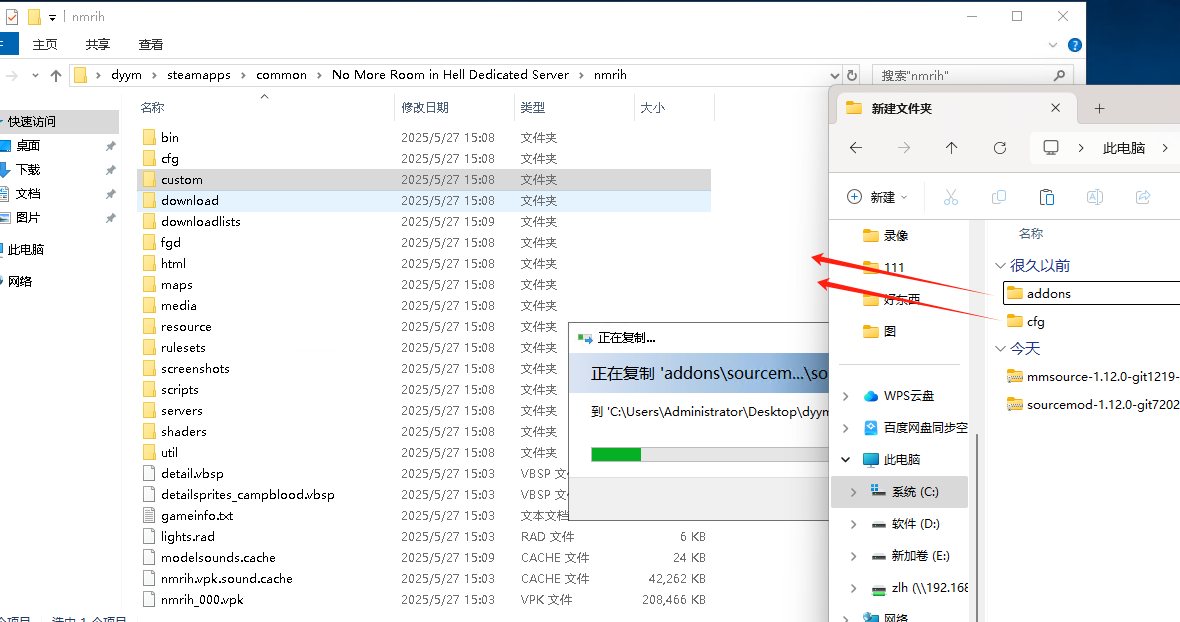Screen dimensions: 1180x622
Task: Open the 主页 ribbon tab
Action: (45, 45)
